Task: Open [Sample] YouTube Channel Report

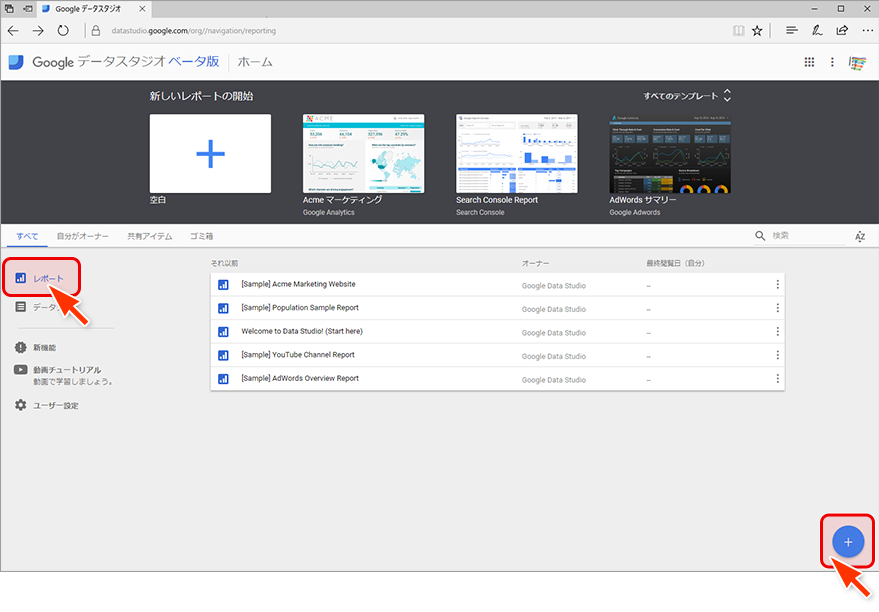Action: pos(298,355)
